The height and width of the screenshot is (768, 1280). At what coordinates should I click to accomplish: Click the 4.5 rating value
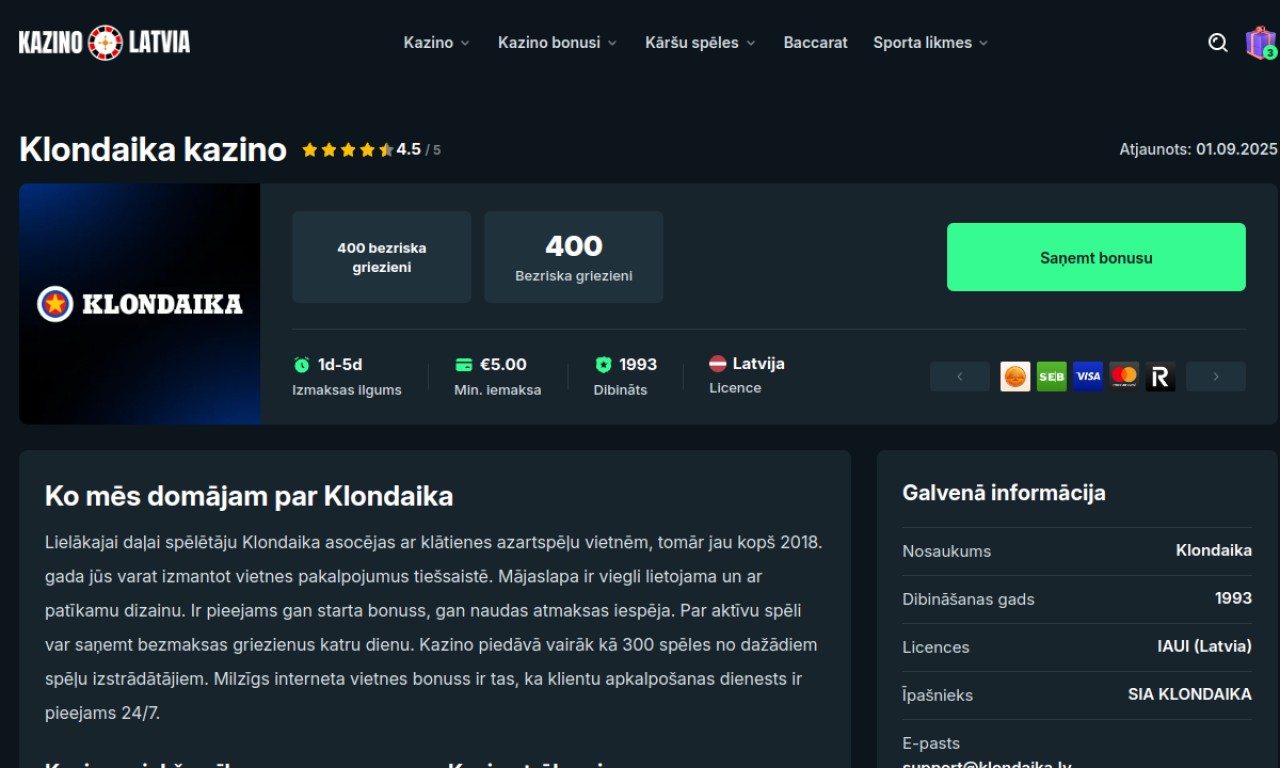tap(409, 149)
